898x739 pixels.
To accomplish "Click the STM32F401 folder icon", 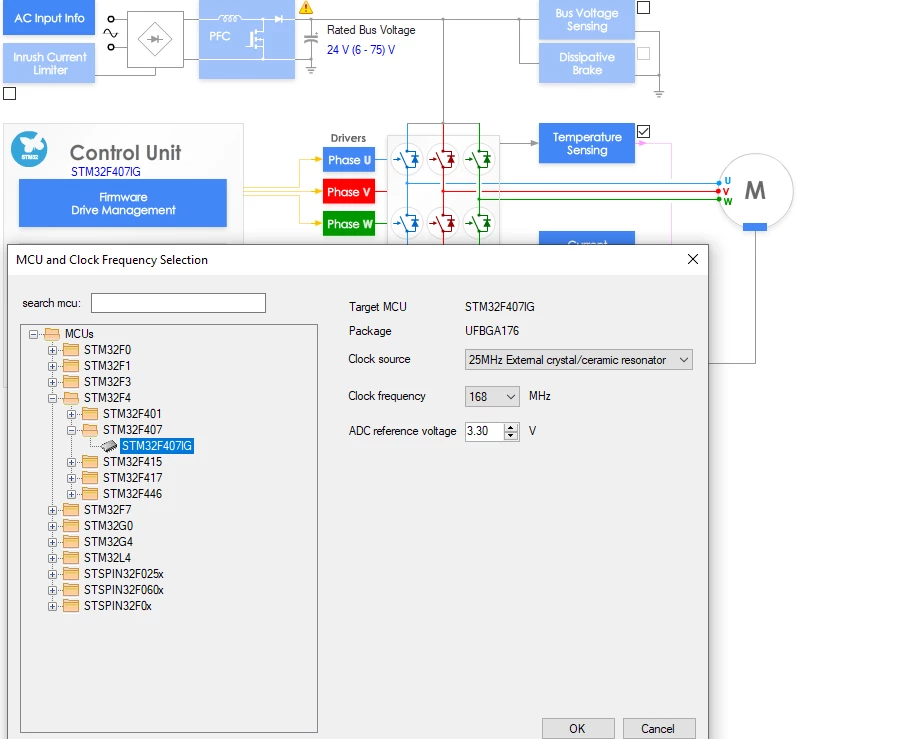I will point(90,414).
